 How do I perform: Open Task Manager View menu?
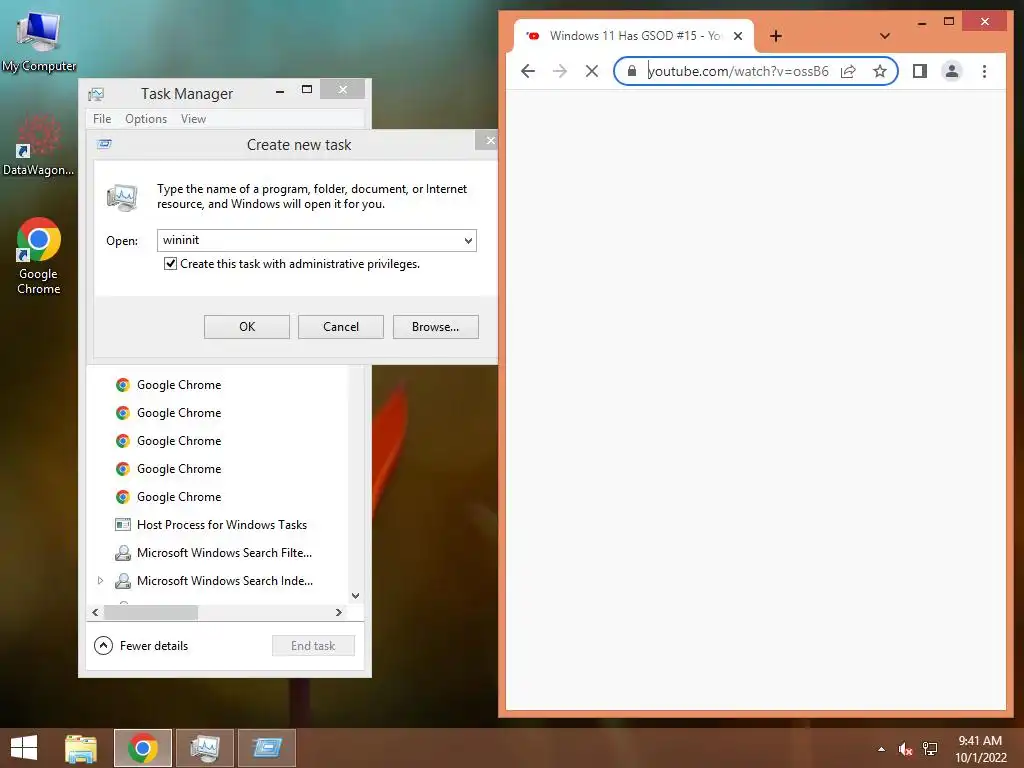click(x=193, y=119)
